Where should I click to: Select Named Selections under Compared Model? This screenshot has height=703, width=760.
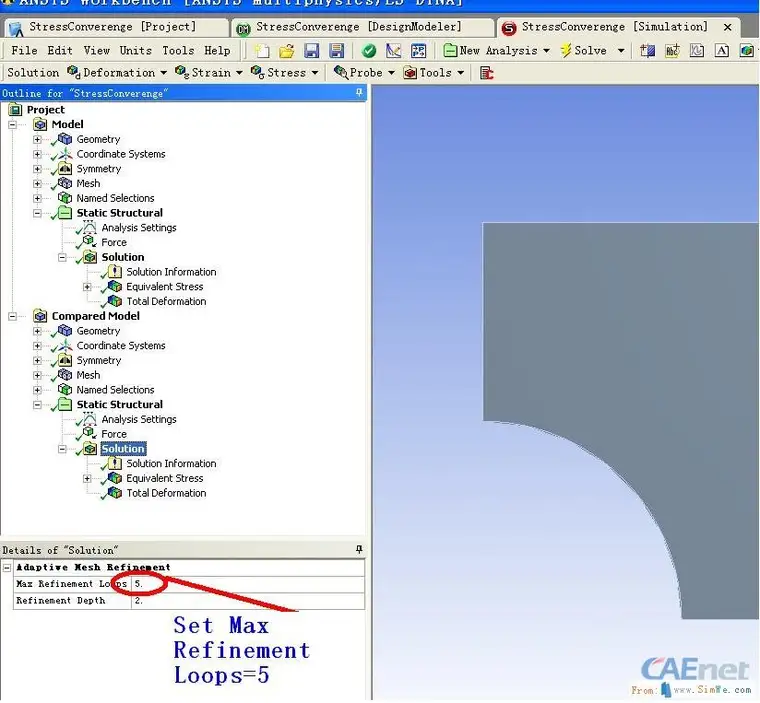(115, 390)
